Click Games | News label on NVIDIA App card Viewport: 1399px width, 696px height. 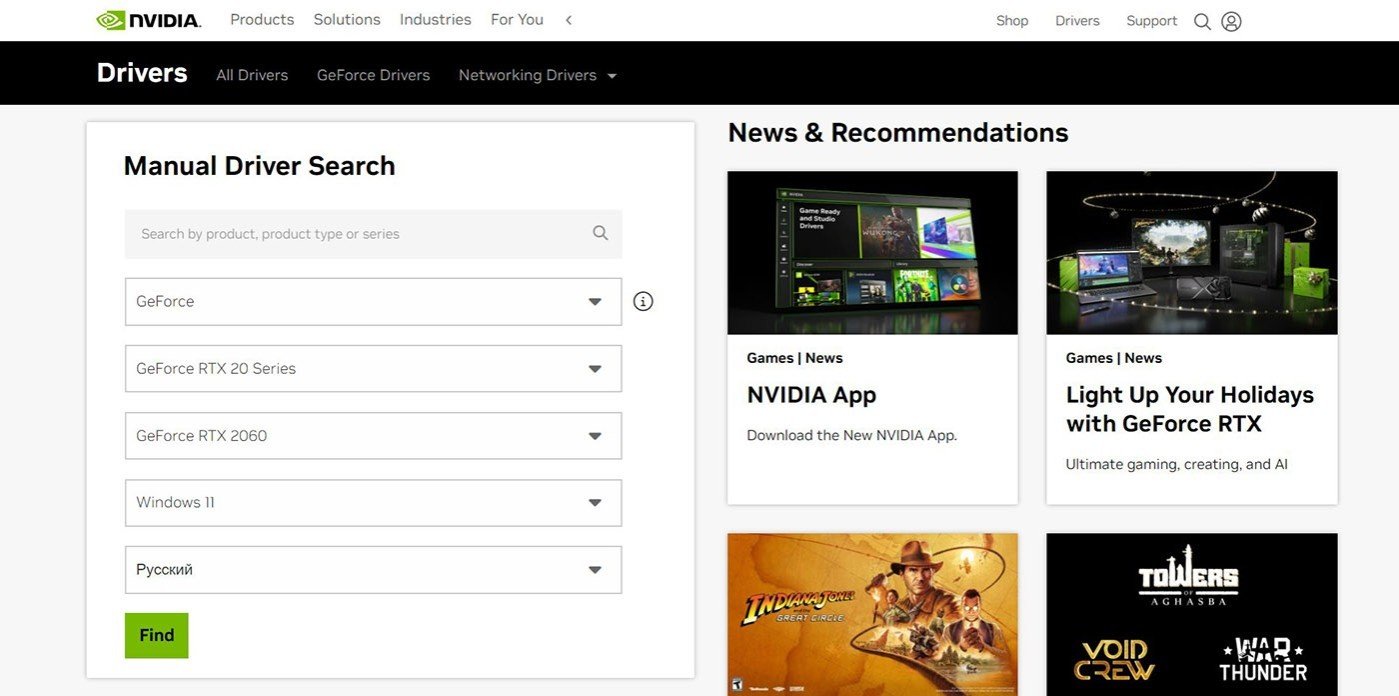pos(795,358)
